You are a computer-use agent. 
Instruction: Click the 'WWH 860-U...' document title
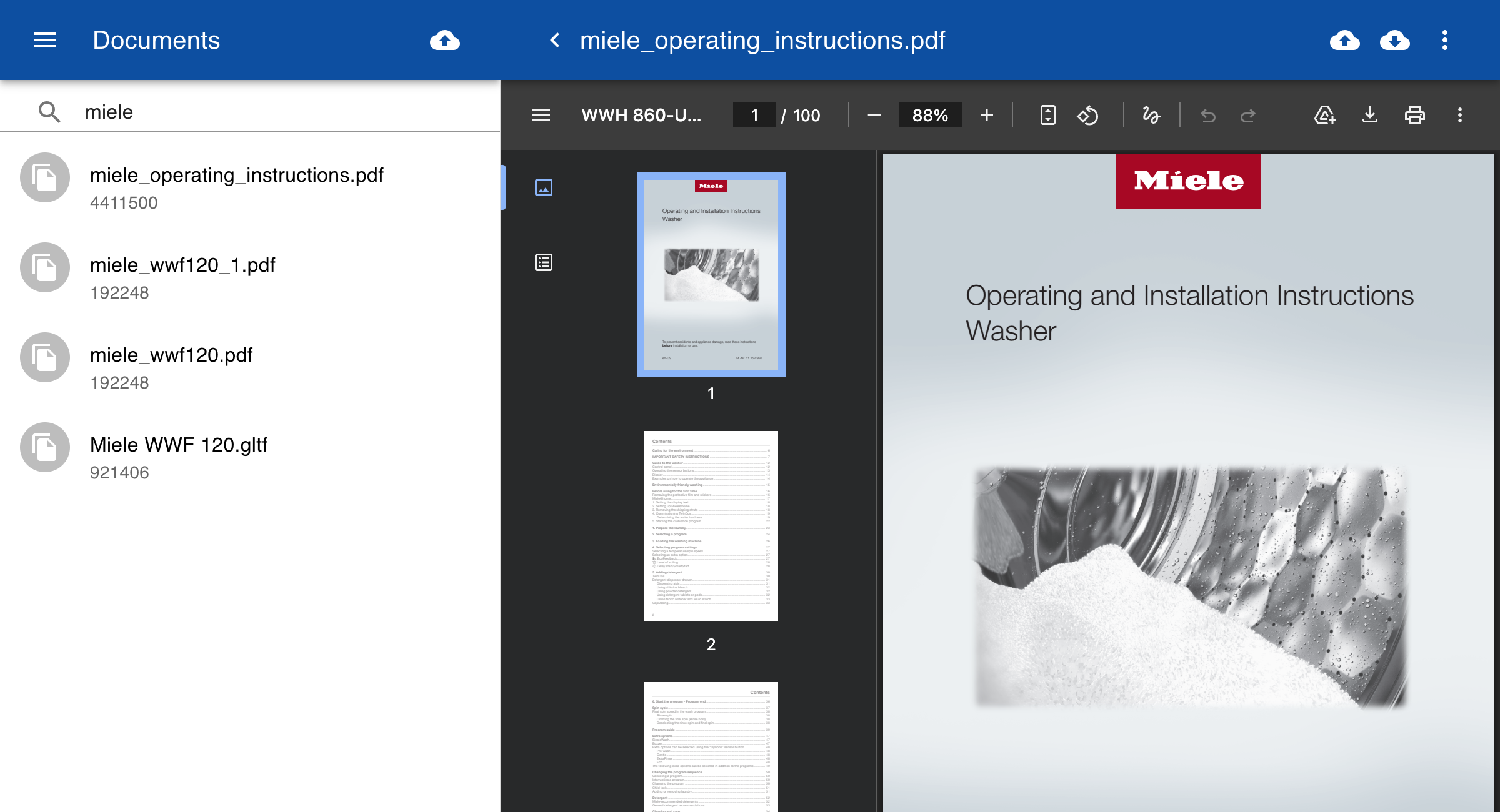pyautogui.click(x=641, y=116)
